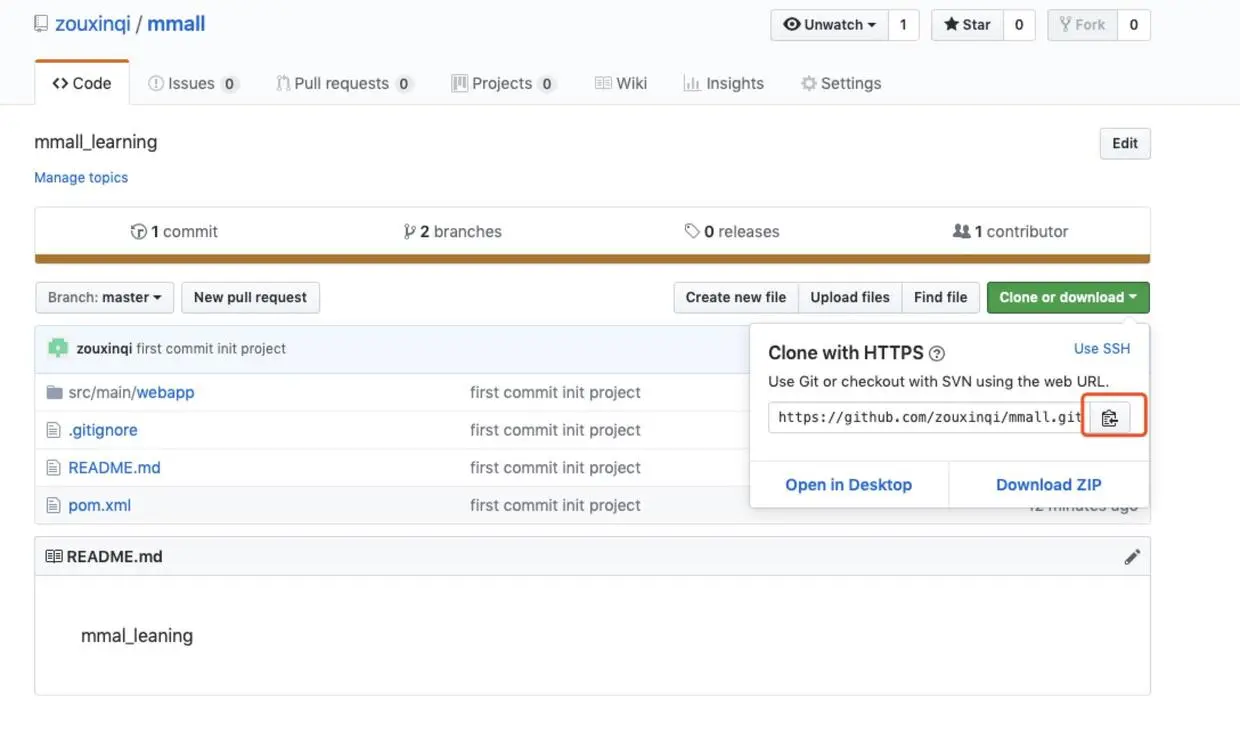Open the pom.xml file

tap(99, 505)
